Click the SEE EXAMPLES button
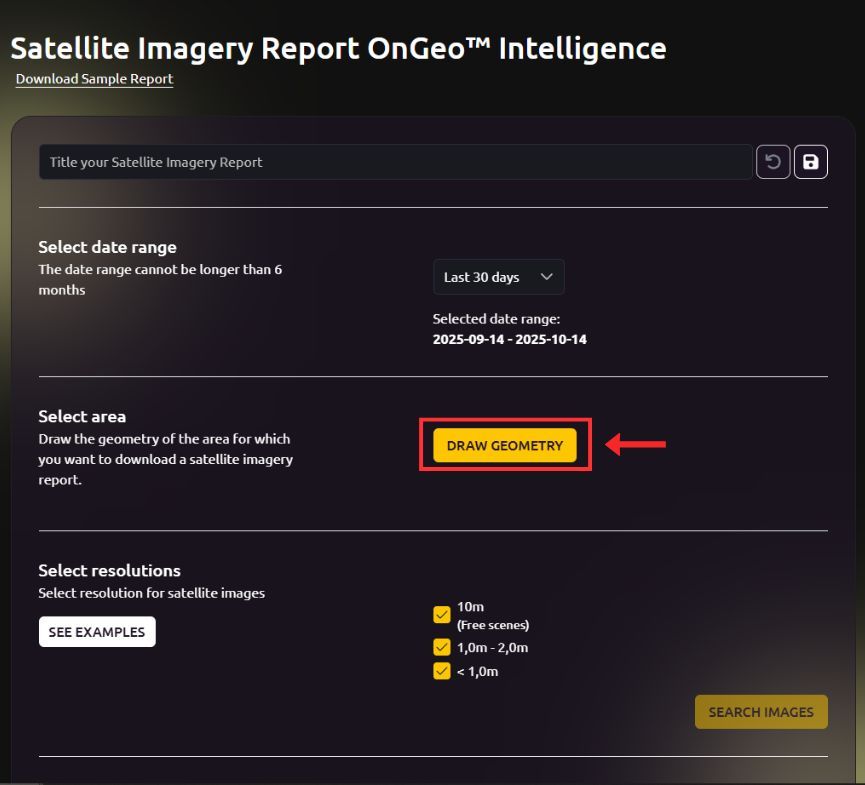This screenshot has width=865, height=785. pyautogui.click(x=97, y=632)
